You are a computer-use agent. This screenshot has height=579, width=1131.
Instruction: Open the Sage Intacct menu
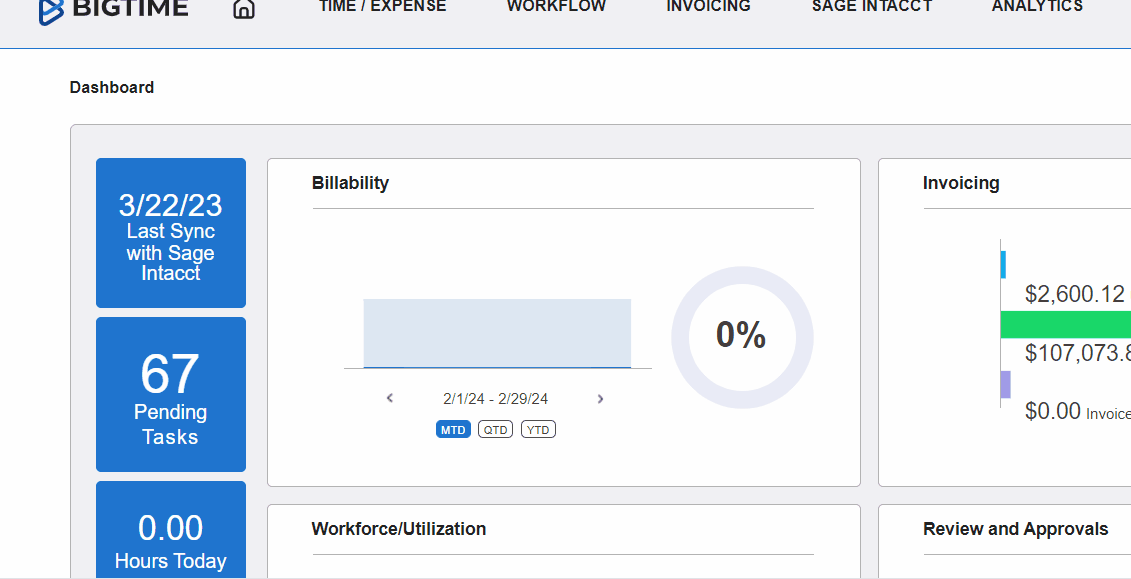coord(871,7)
